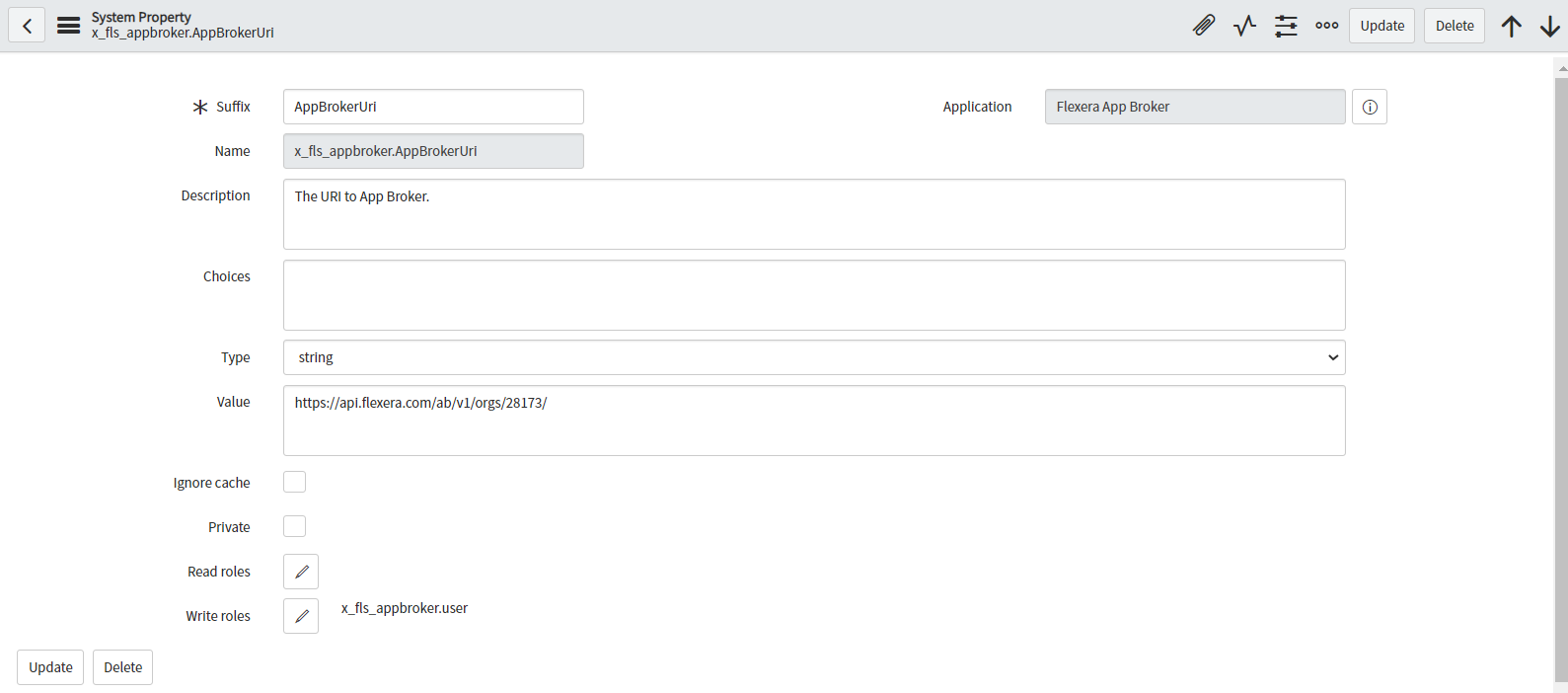
Task: Open the form context hamburger menu
Action: tap(68, 26)
